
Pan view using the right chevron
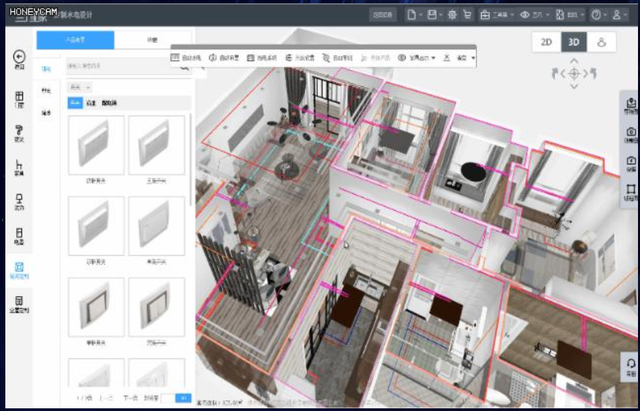pyautogui.click(x=585, y=74)
